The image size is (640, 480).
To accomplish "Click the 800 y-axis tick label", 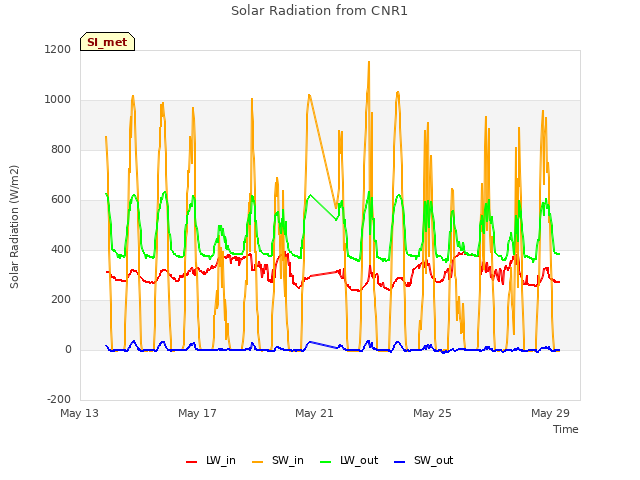I will (x=61, y=149).
